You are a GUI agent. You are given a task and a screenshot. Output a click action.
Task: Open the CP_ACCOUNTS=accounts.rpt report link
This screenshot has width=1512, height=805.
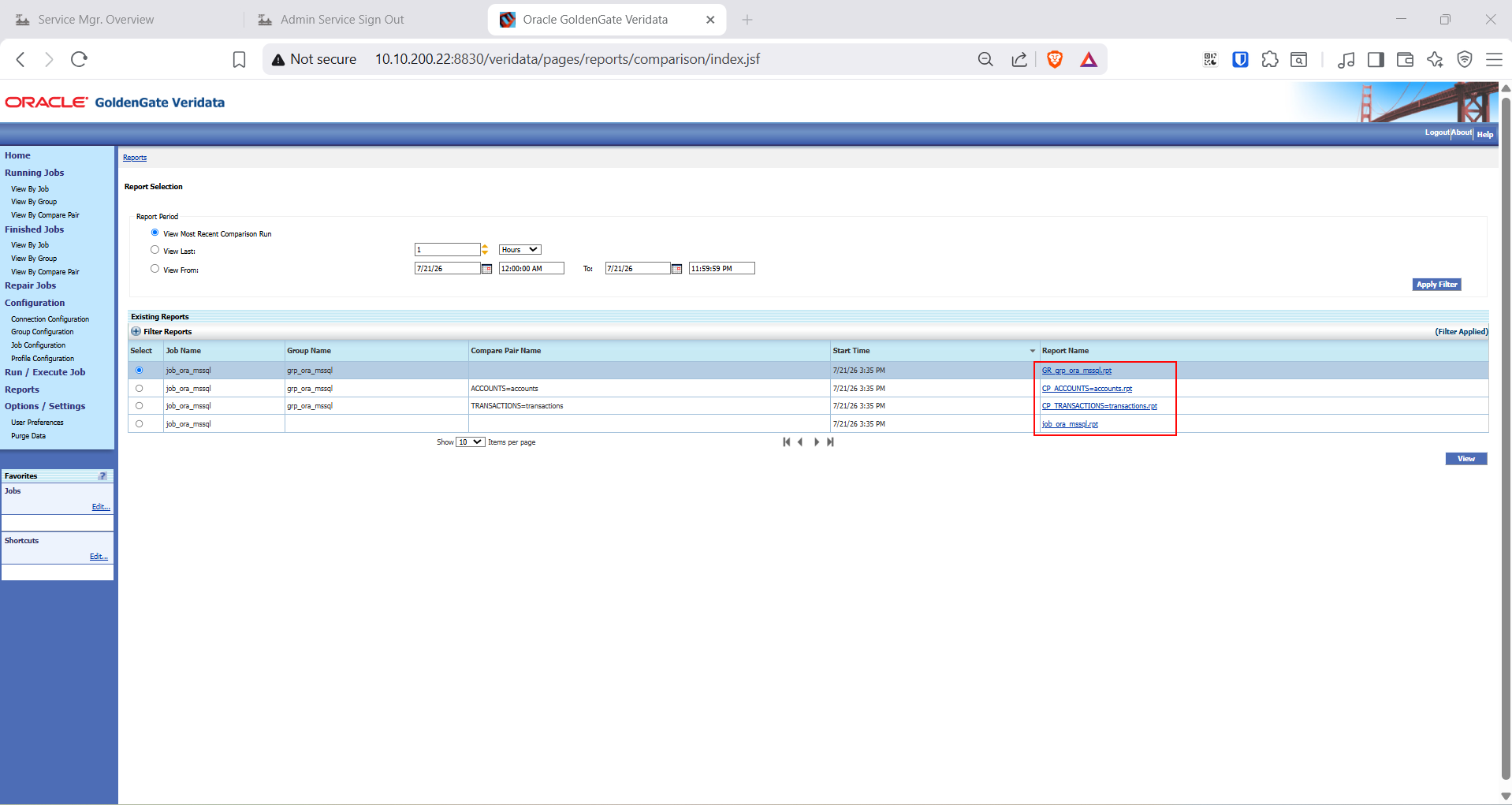click(1087, 389)
